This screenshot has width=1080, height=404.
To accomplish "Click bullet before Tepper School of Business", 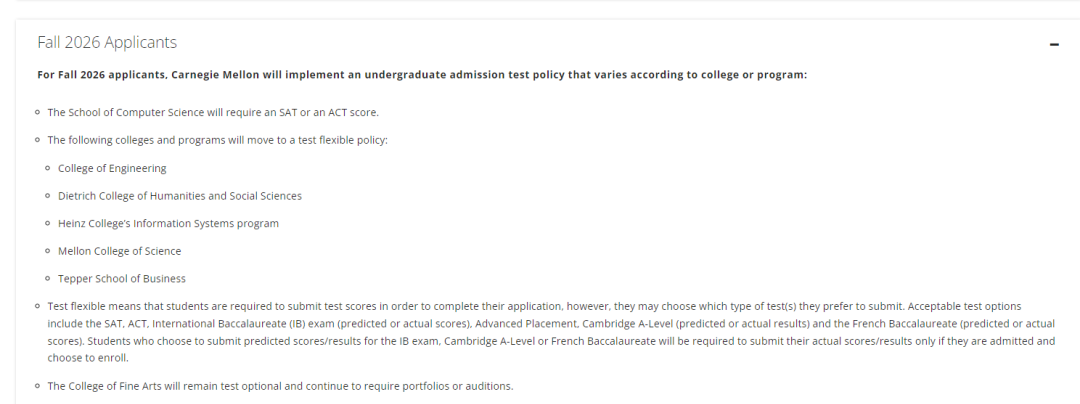I will [48, 278].
